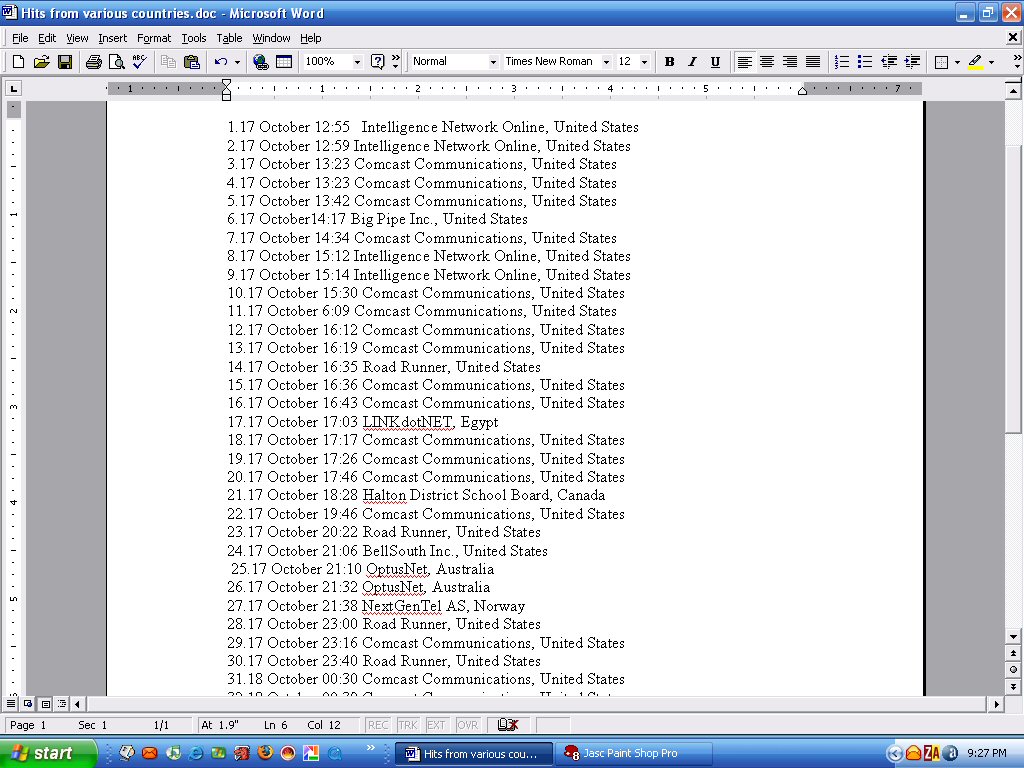Toggle Underline formatting

[716, 62]
